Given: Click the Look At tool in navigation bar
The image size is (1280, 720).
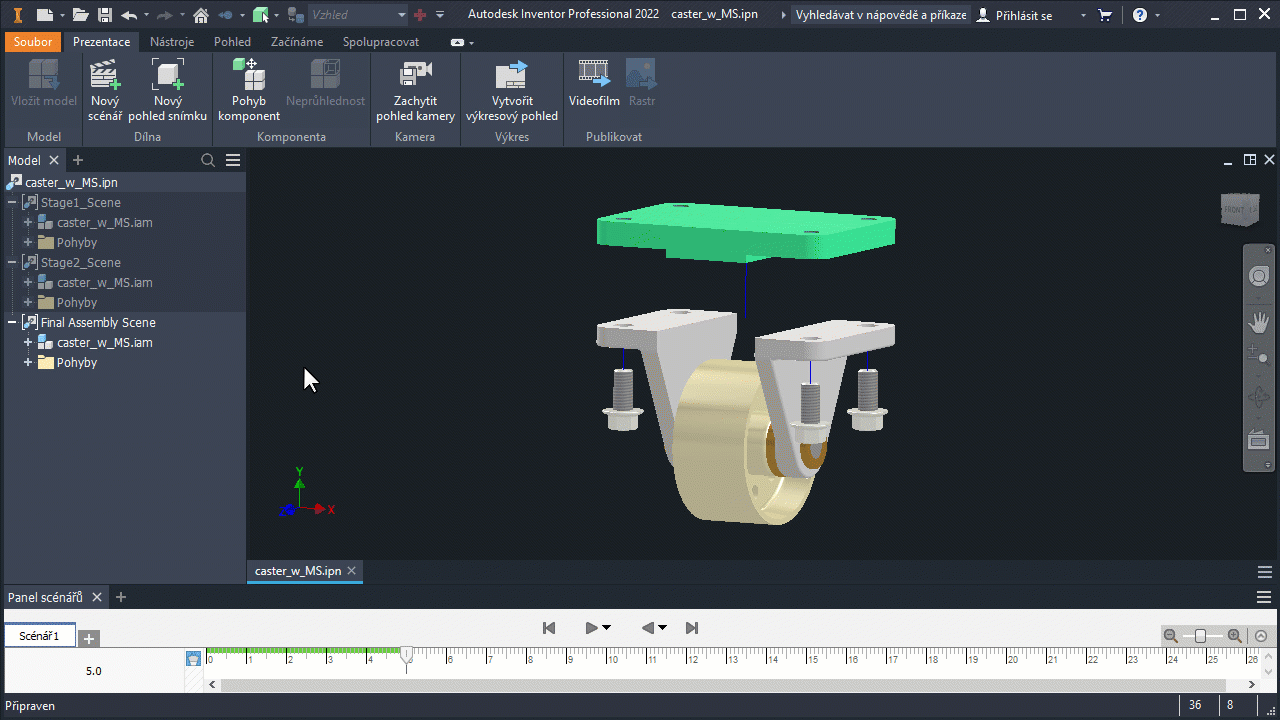Looking at the screenshot, I should [1259, 439].
